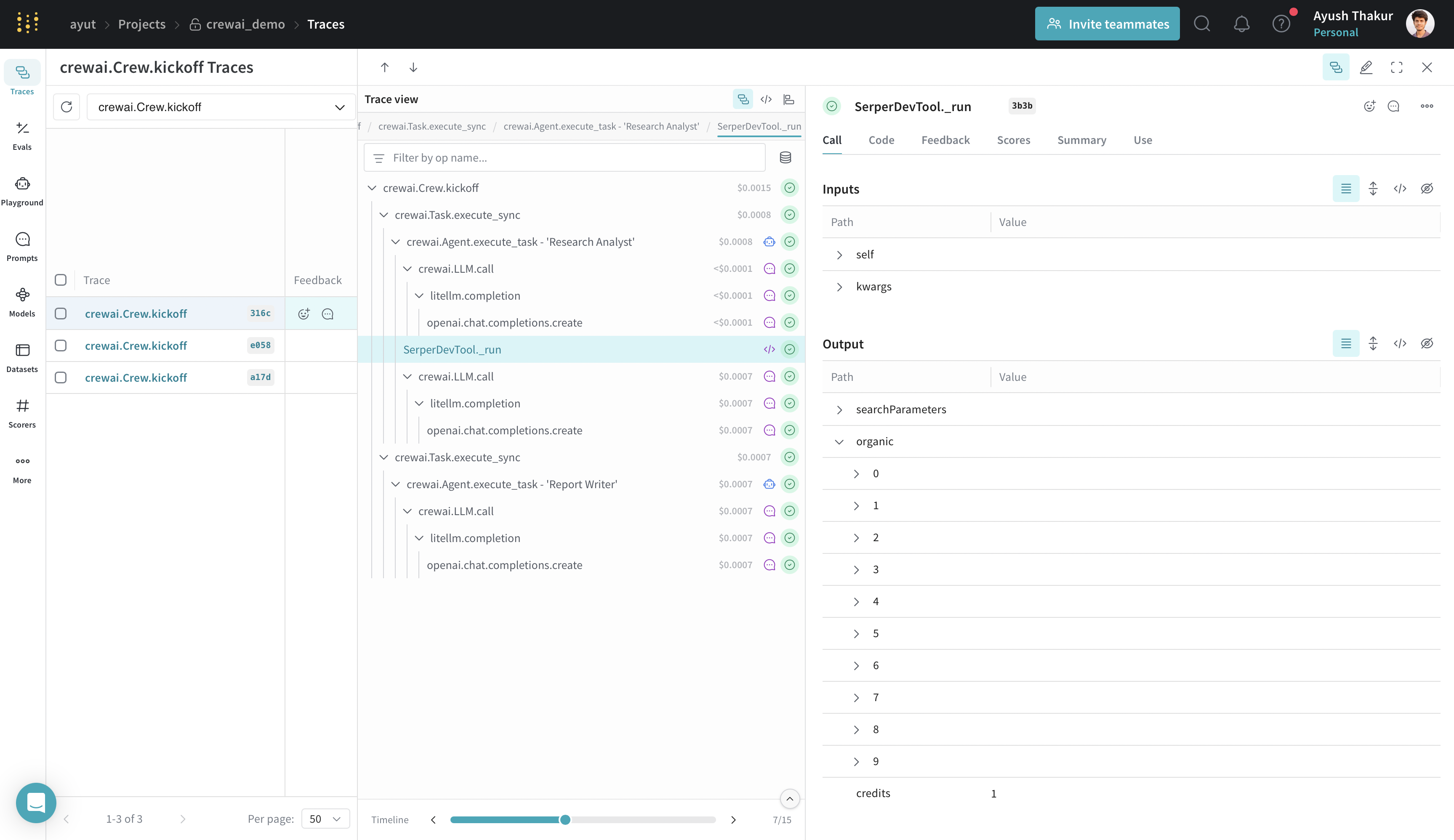Check the box for trace e058

pyautogui.click(x=61, y=346)
